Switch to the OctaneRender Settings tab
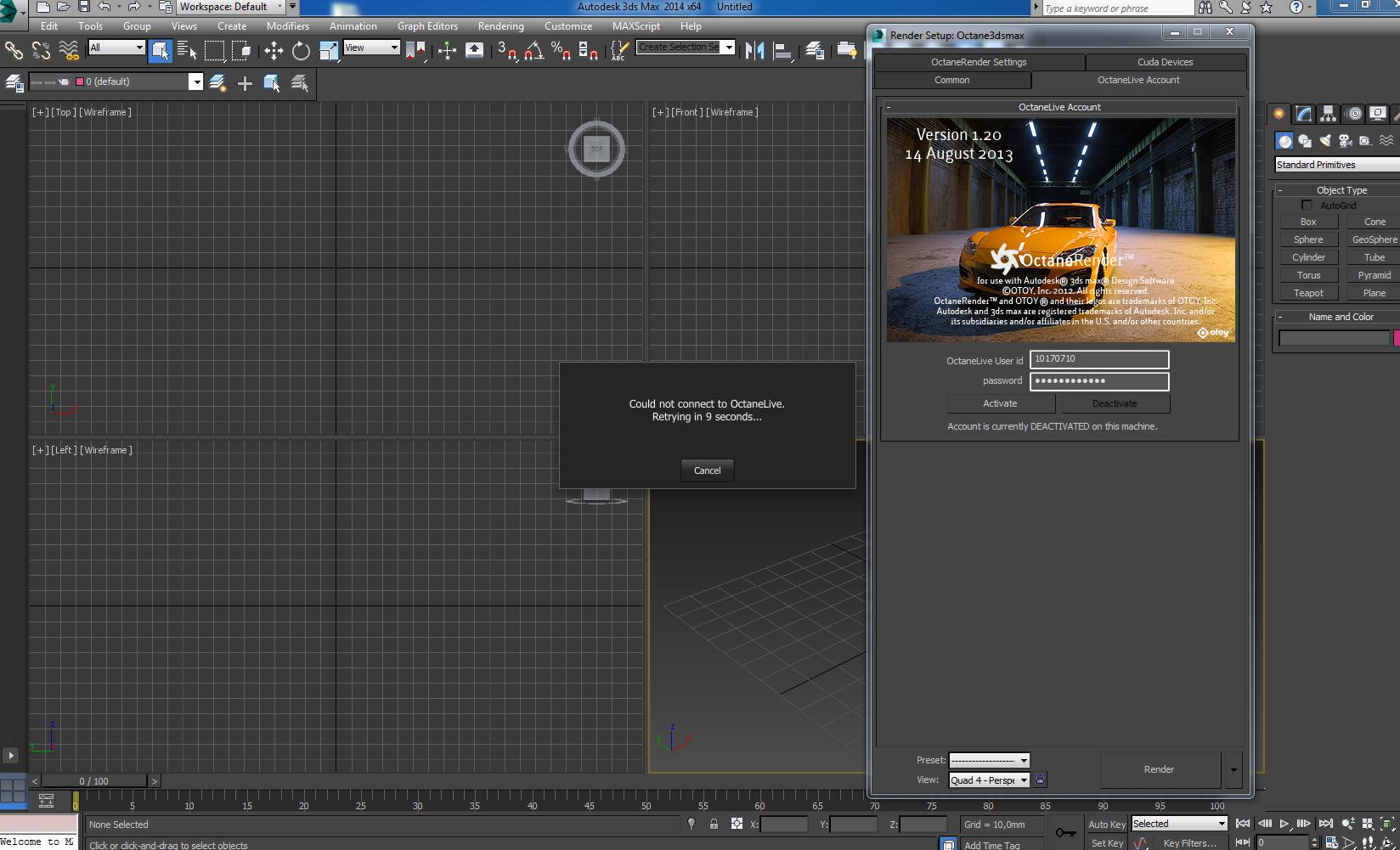The image size is (1400, 850). 979,62
